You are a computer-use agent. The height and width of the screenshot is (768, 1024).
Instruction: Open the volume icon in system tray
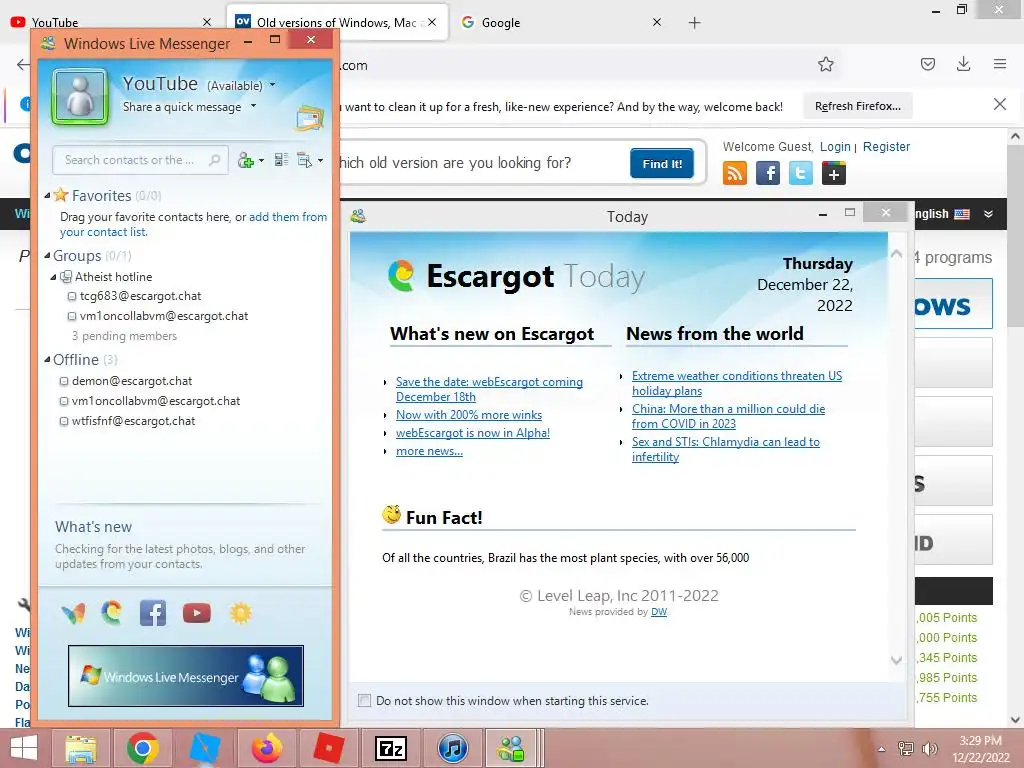(929, 749)
